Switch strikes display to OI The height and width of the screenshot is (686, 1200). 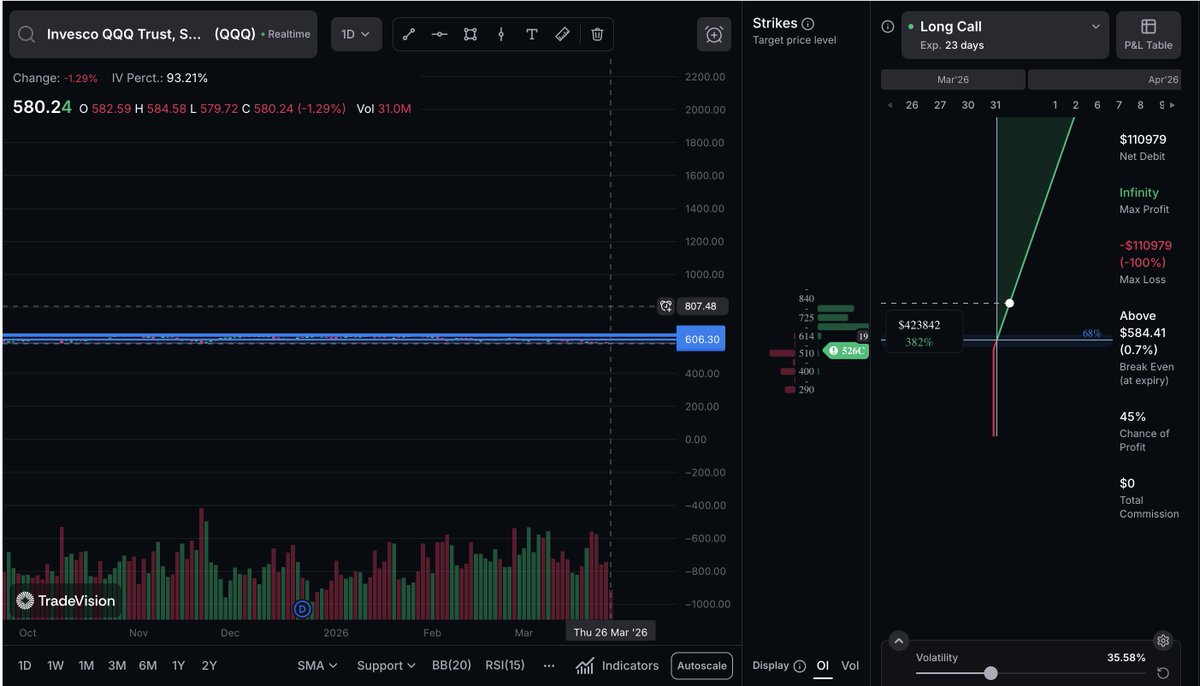pyautogui.click(x=823, y=666)
